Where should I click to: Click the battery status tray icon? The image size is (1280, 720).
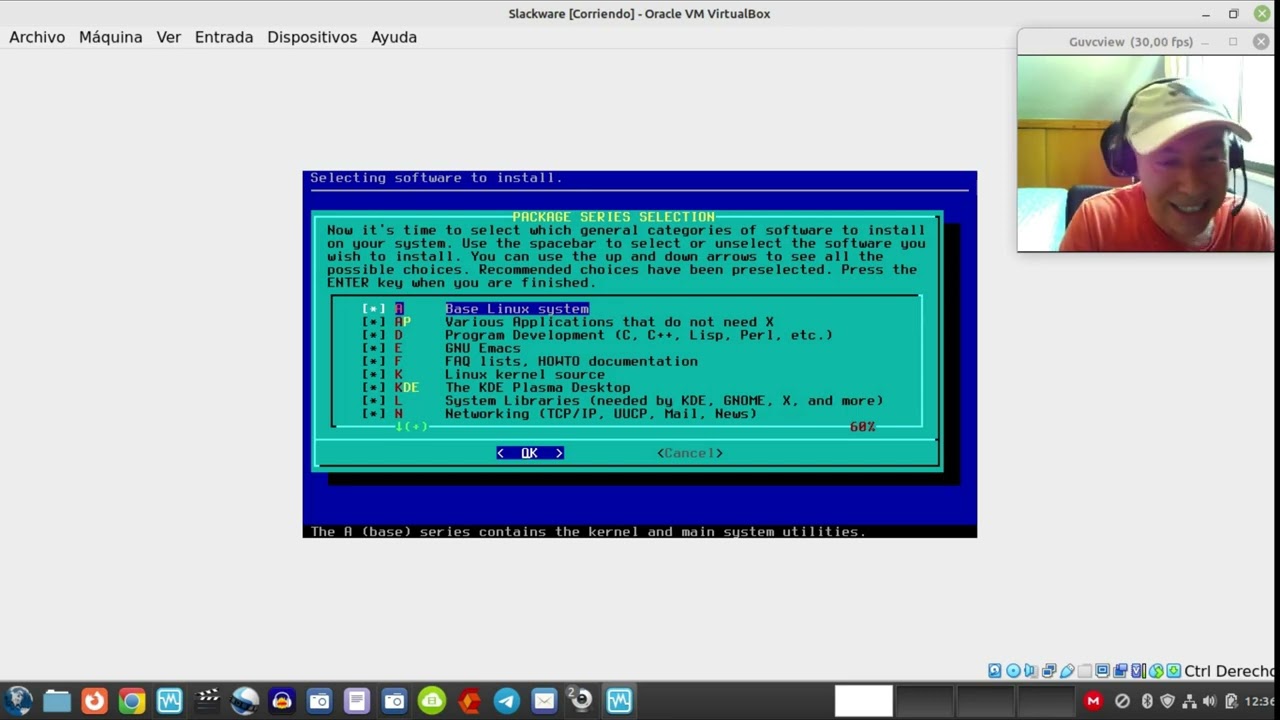click(1231, 701)
